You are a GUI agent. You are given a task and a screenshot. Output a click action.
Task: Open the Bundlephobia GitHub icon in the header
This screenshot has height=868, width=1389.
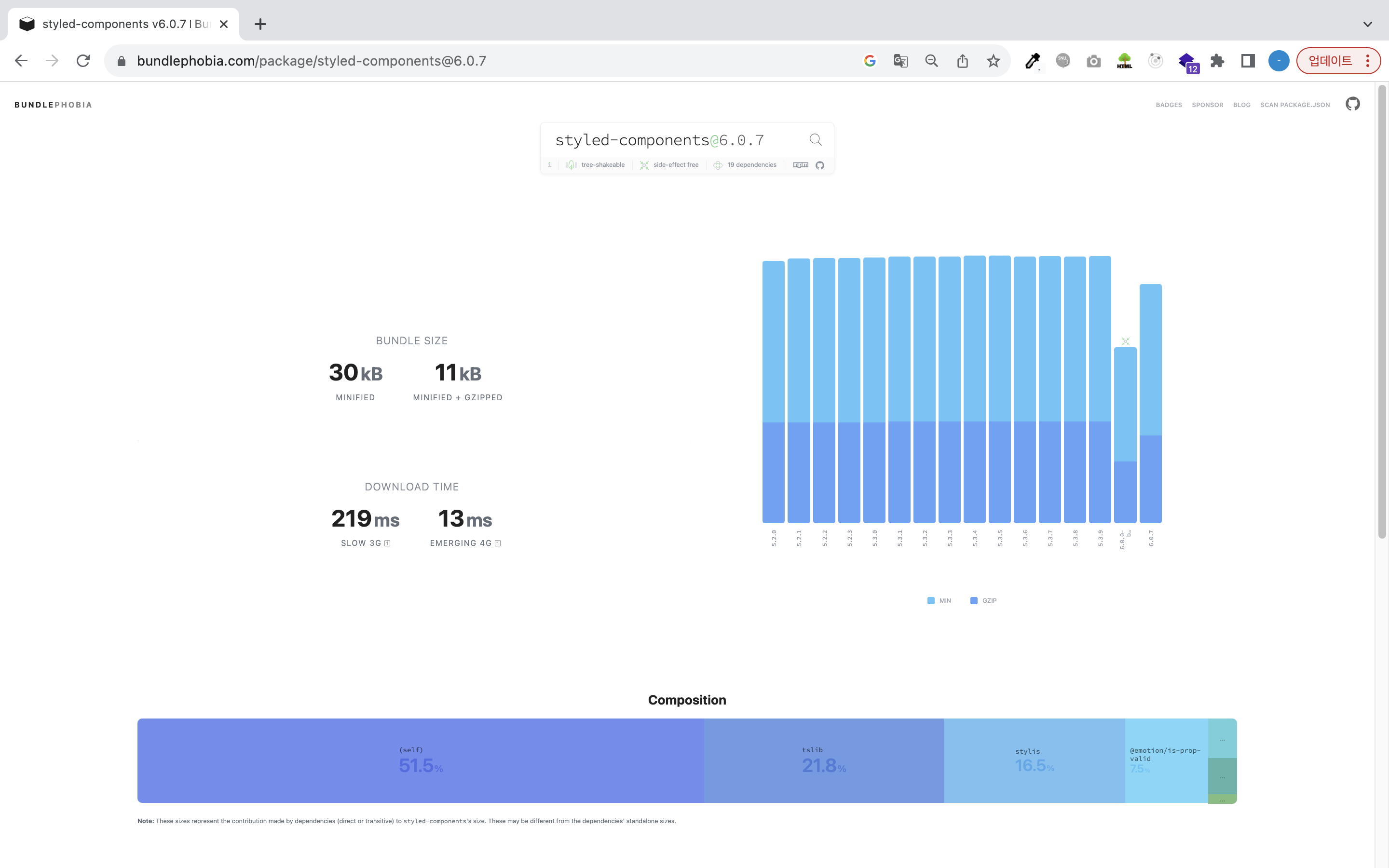click(x=1352, y=104)
